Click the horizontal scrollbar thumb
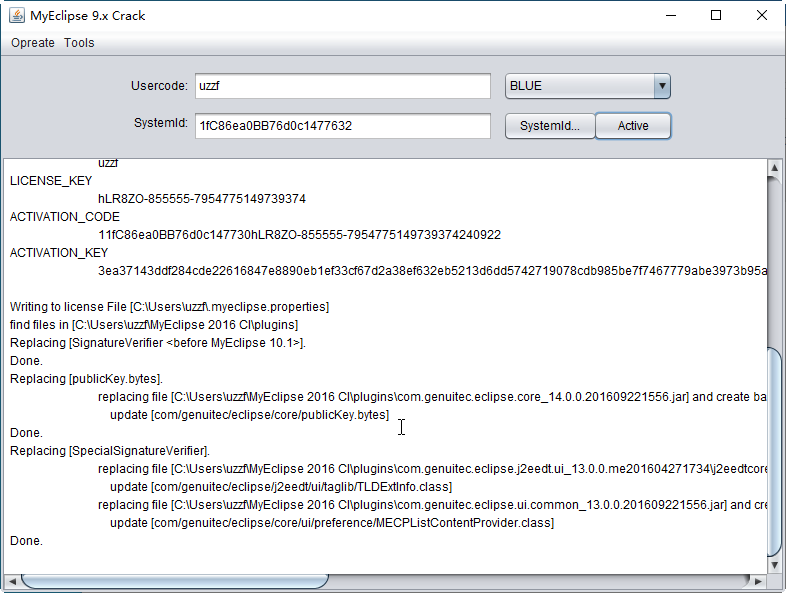The height and width of the screenshot is (593, 786). coord(175,581)
